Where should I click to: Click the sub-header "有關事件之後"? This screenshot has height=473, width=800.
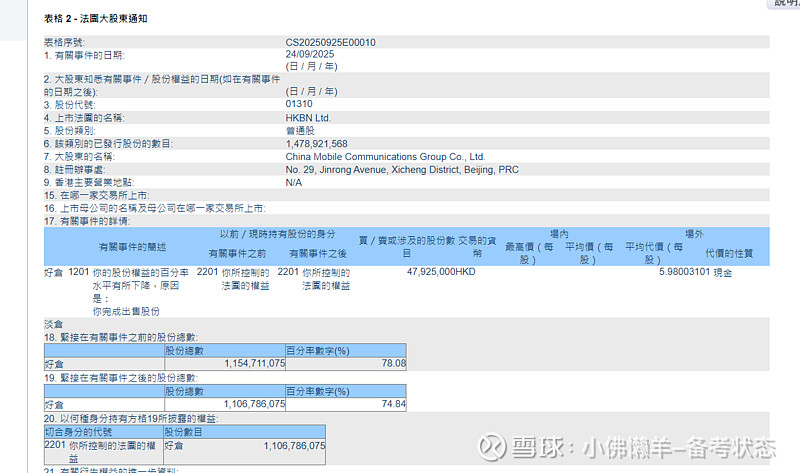318,254
